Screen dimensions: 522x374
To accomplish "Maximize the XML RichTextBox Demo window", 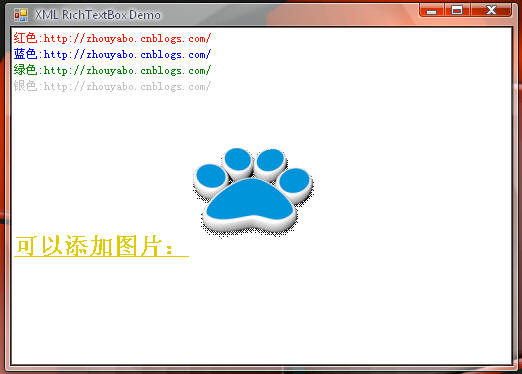I will pos(457,10).
